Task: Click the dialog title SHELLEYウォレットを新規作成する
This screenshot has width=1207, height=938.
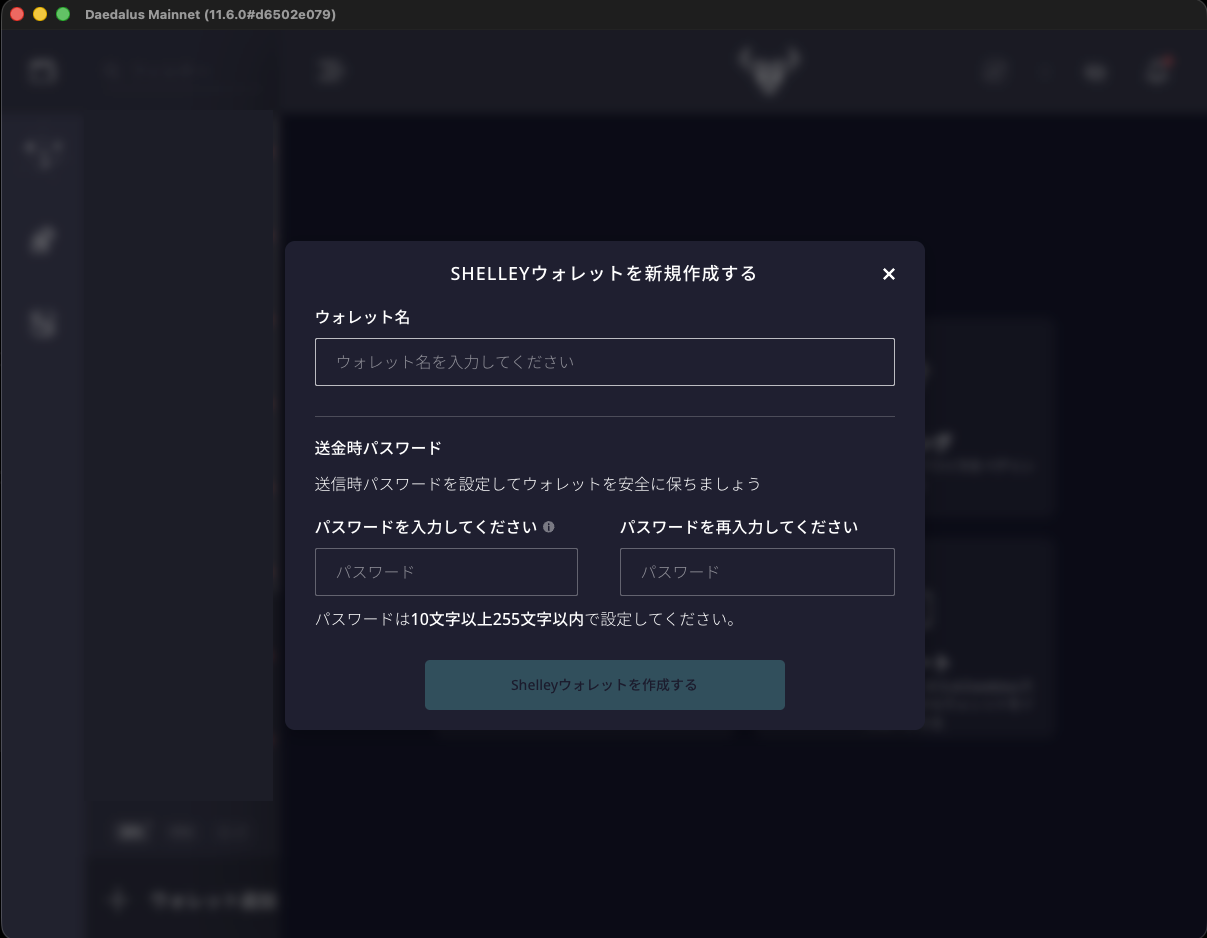Action: click(x=604, y=273)
